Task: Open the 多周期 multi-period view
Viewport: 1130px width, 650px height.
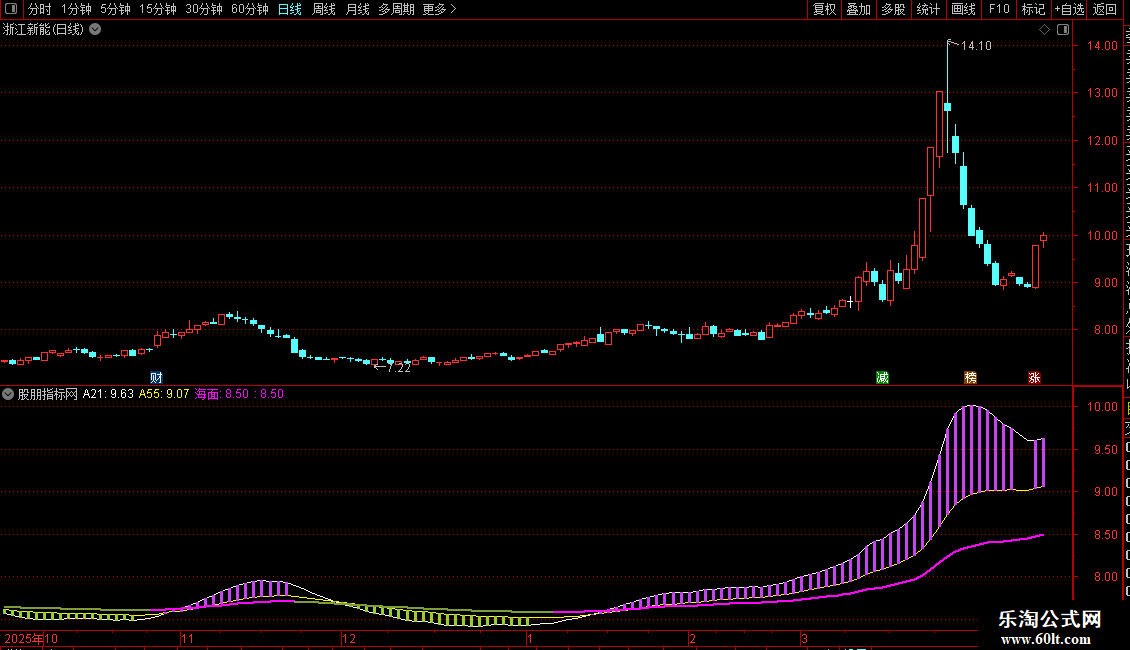Action: [x=396, y=9]
